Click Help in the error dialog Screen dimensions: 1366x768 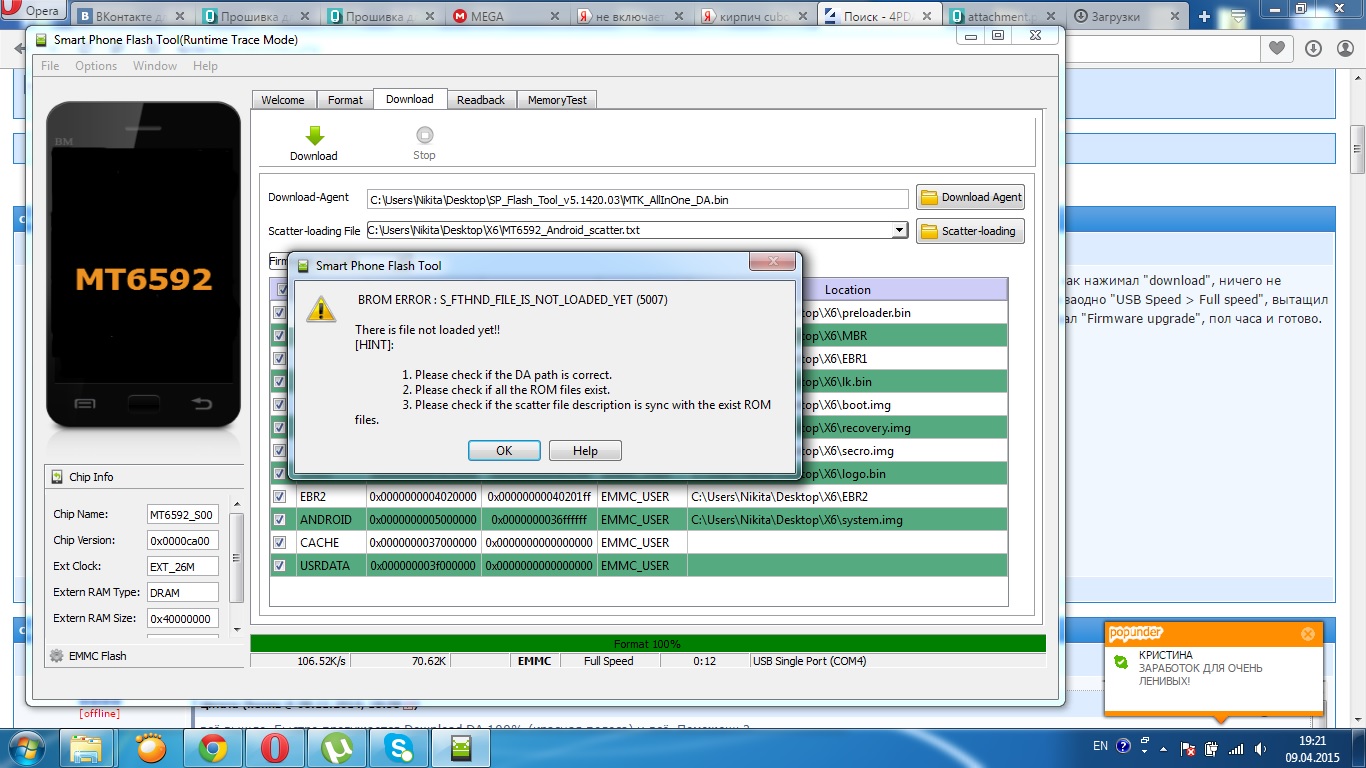pyautogui.click(x=585, y=451)
